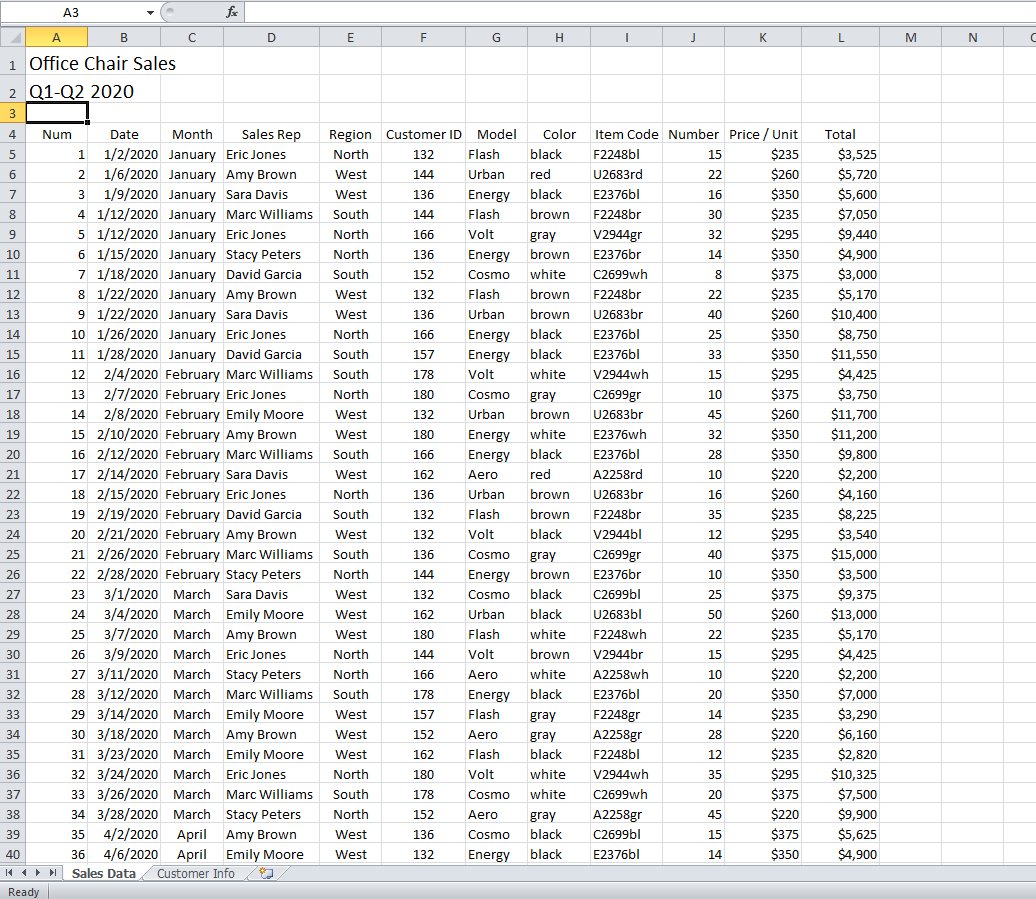
Task: Click the 'Customer ID' header cell
Action: coord(424,135)
